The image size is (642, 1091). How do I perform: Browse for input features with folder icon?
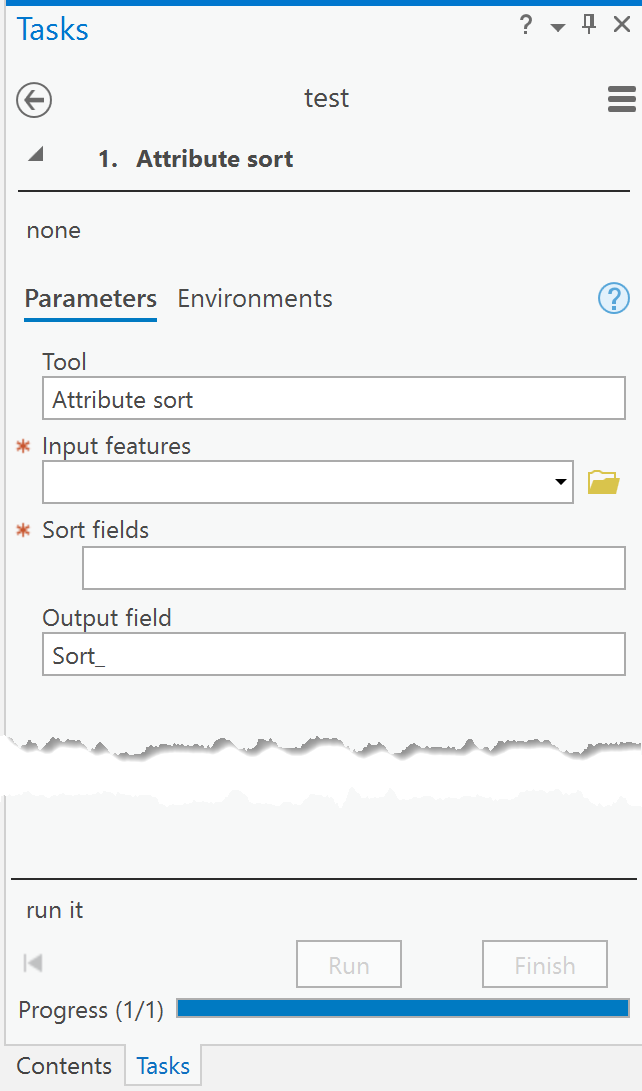click(603, 482)
